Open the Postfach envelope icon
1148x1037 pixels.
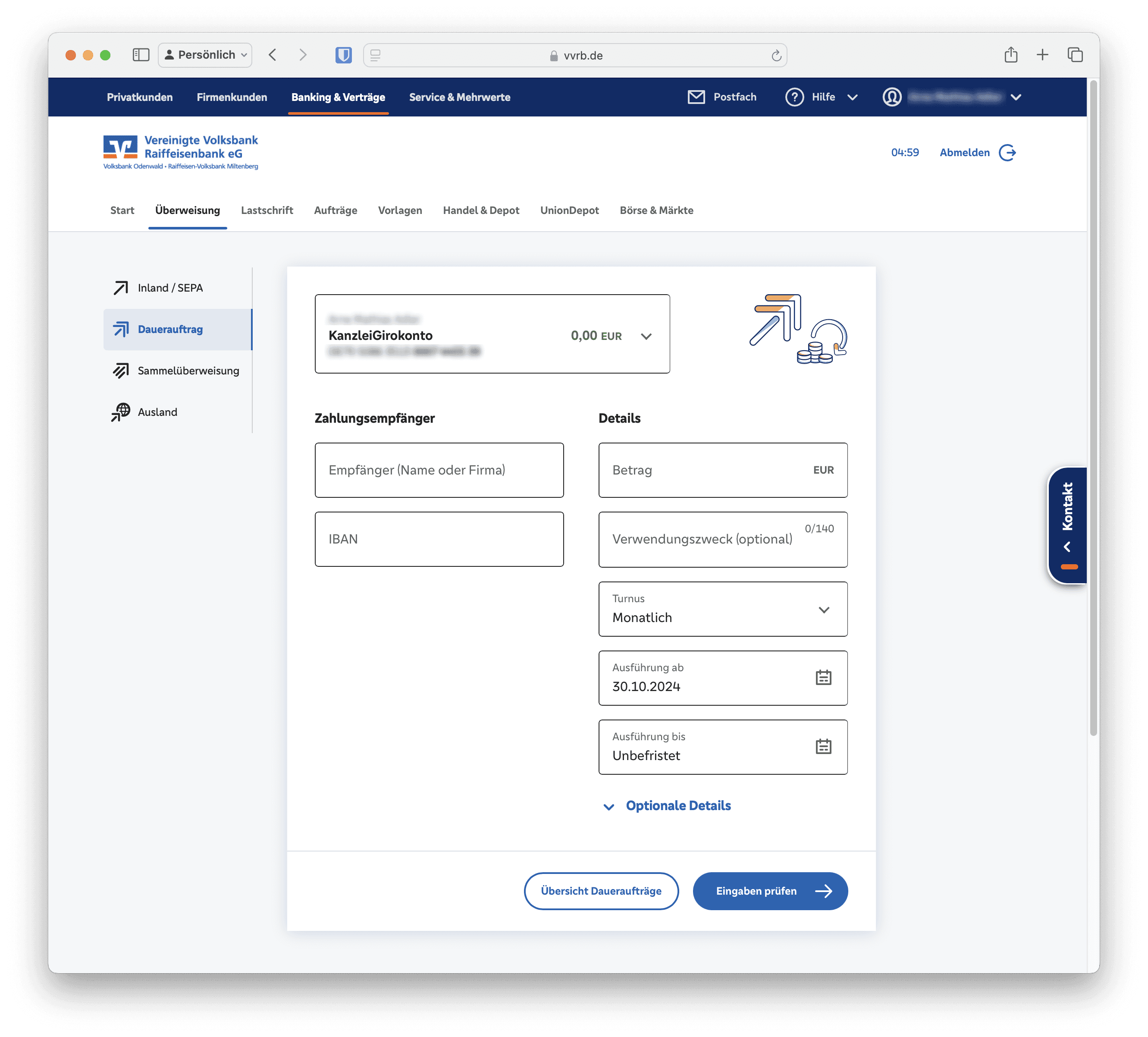[x=696, y=97]
